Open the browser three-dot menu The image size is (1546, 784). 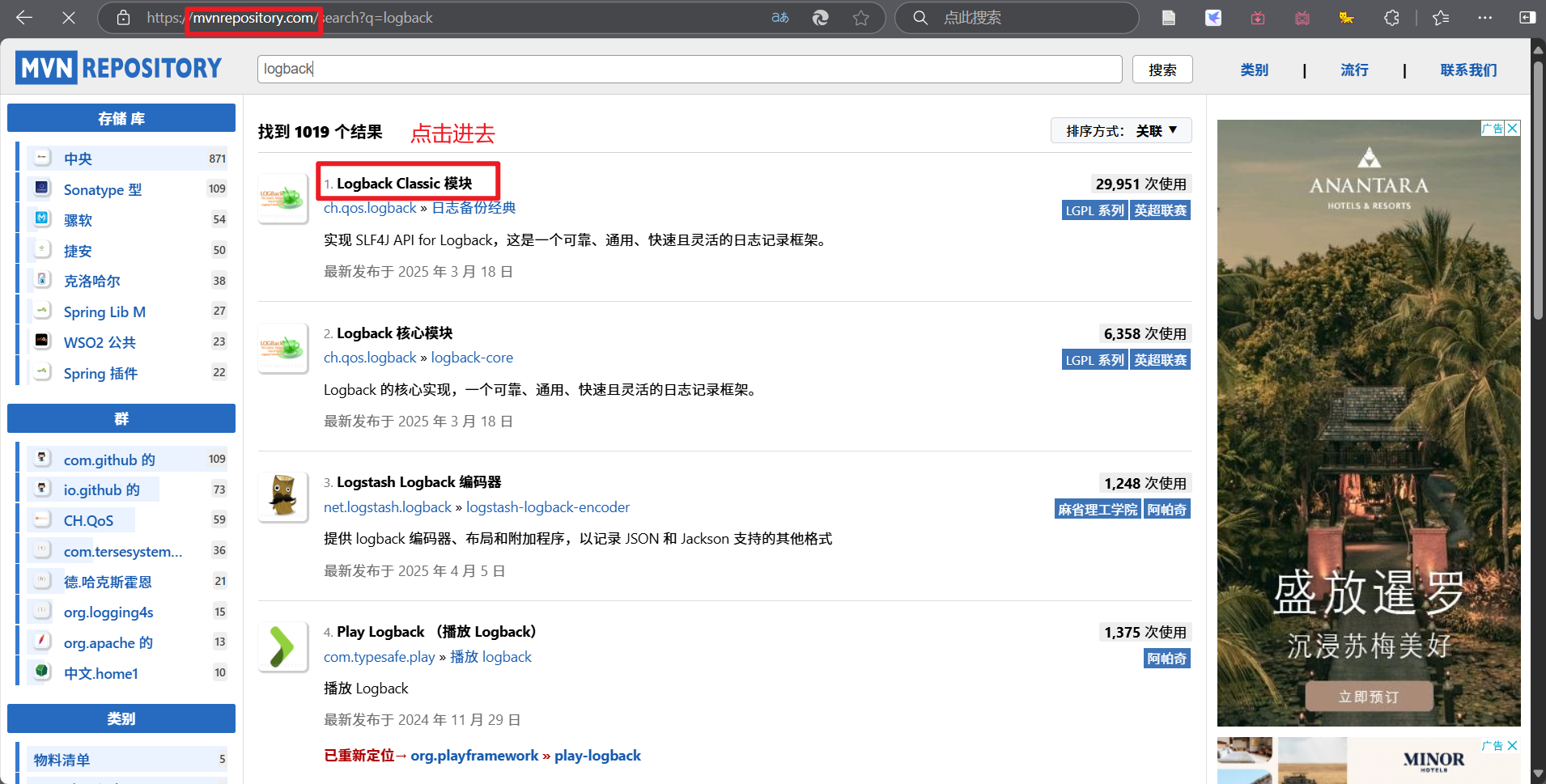tap(1484, 17)
